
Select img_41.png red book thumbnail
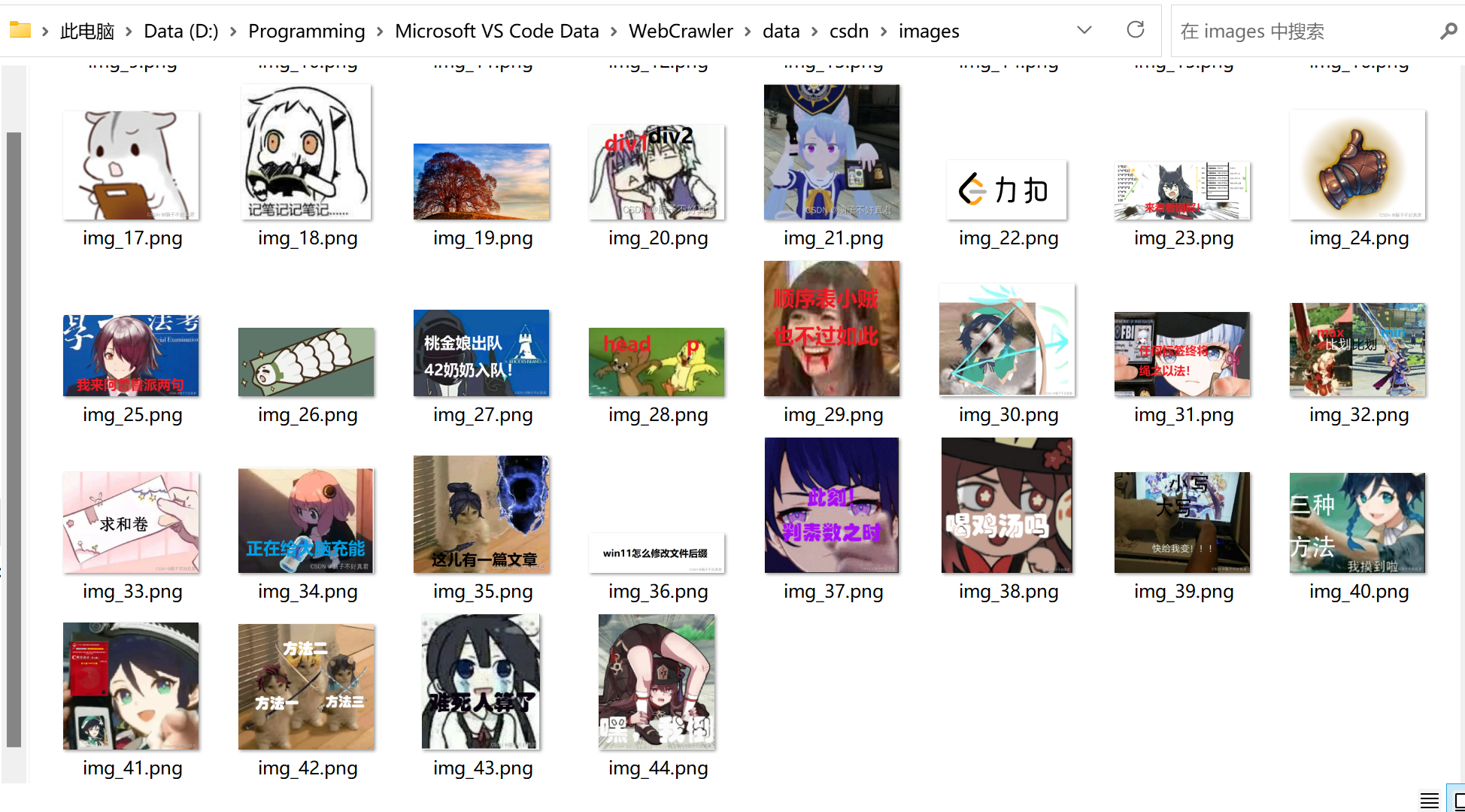click(x=131, y=686)
